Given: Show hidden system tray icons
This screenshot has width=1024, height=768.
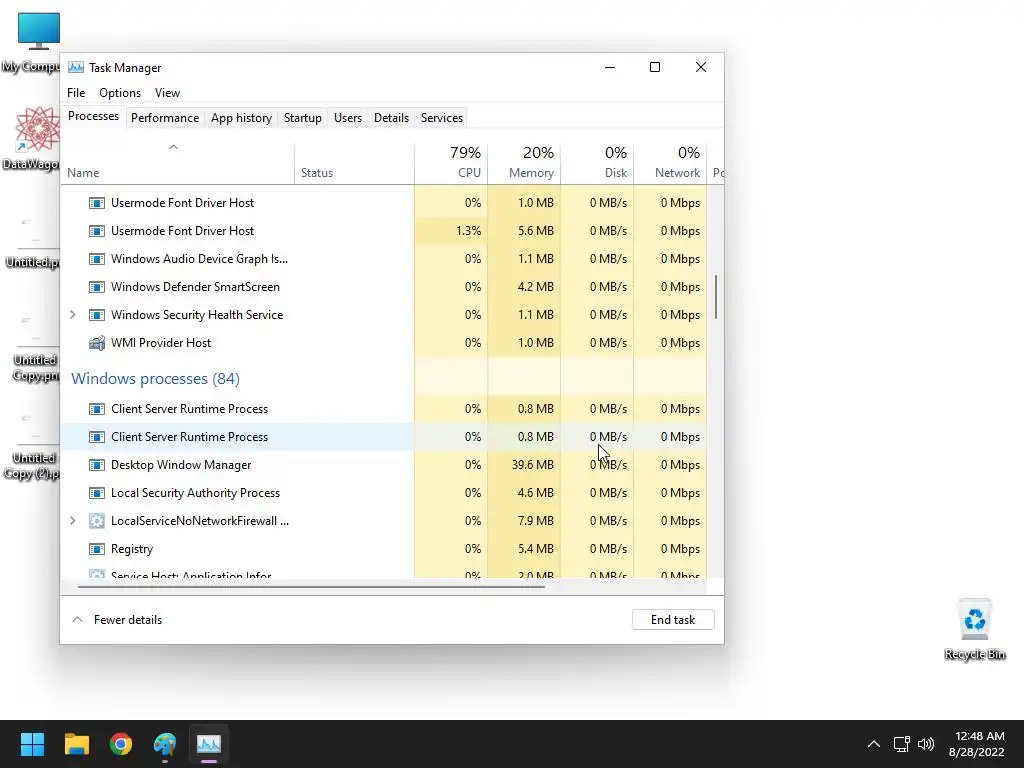Looking at the screenshot, I should coord(874,744).
